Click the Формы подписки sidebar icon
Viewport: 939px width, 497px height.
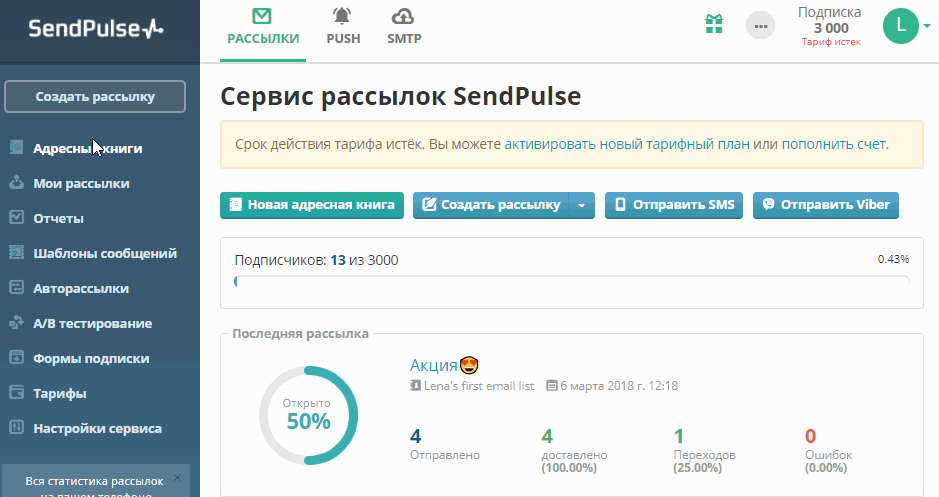point(17,357)
